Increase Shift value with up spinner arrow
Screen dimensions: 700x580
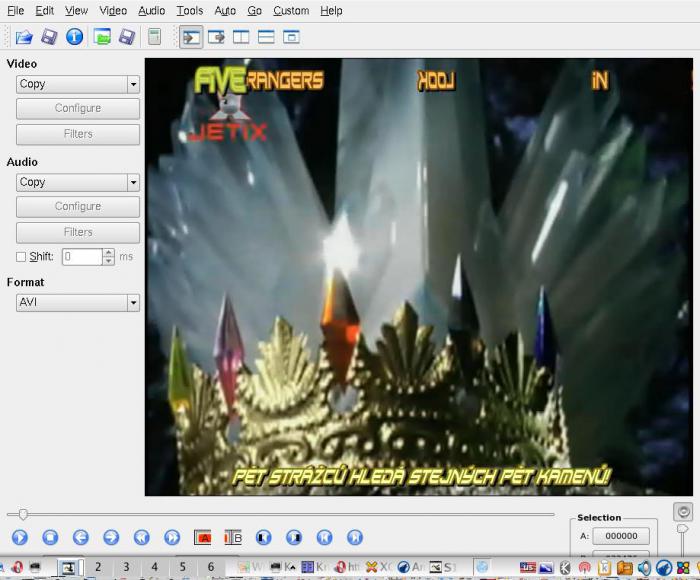[108, 253]
